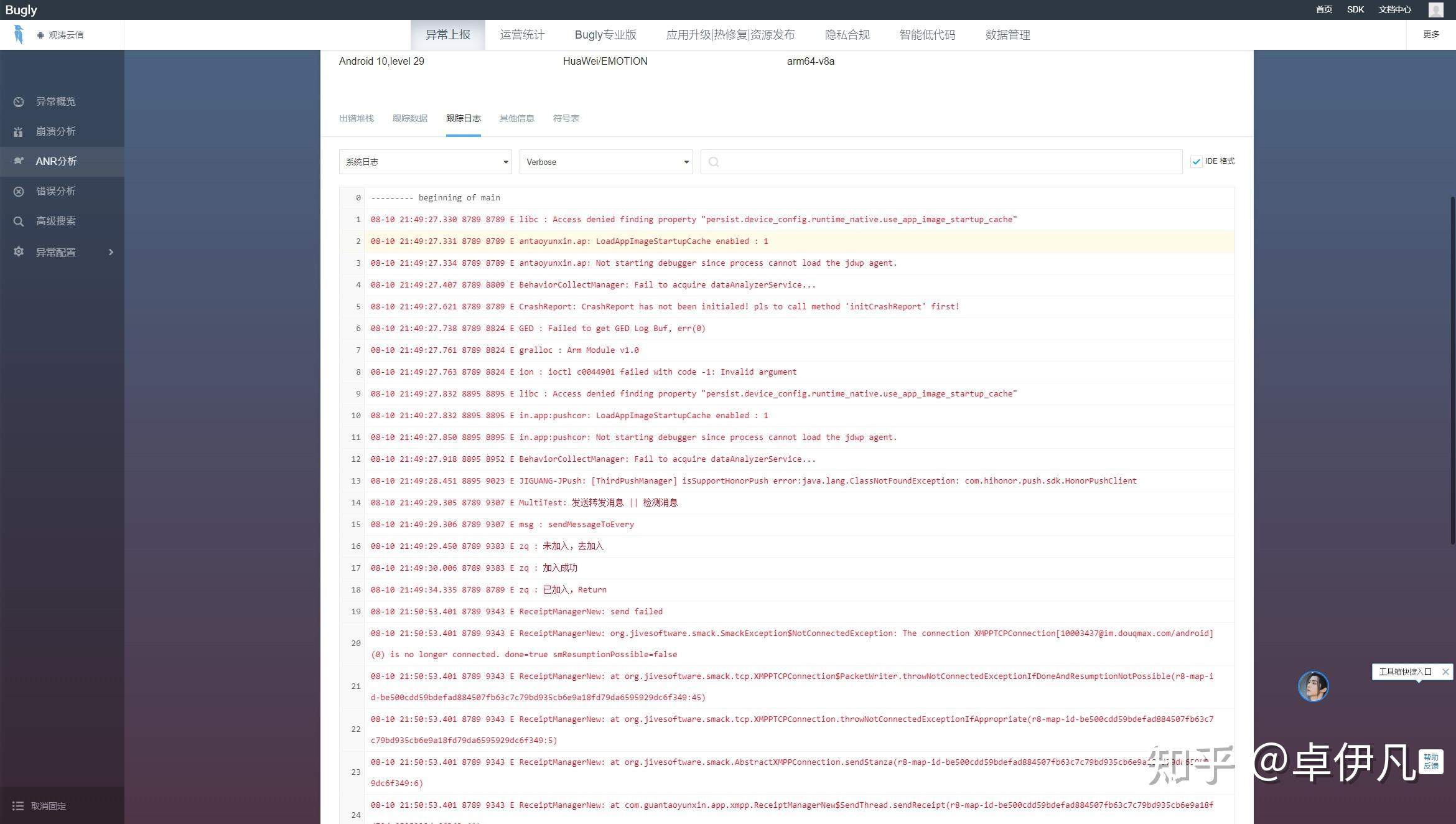Click the Bugly logo
This screenshot has height=824, width=1456.
22,9
